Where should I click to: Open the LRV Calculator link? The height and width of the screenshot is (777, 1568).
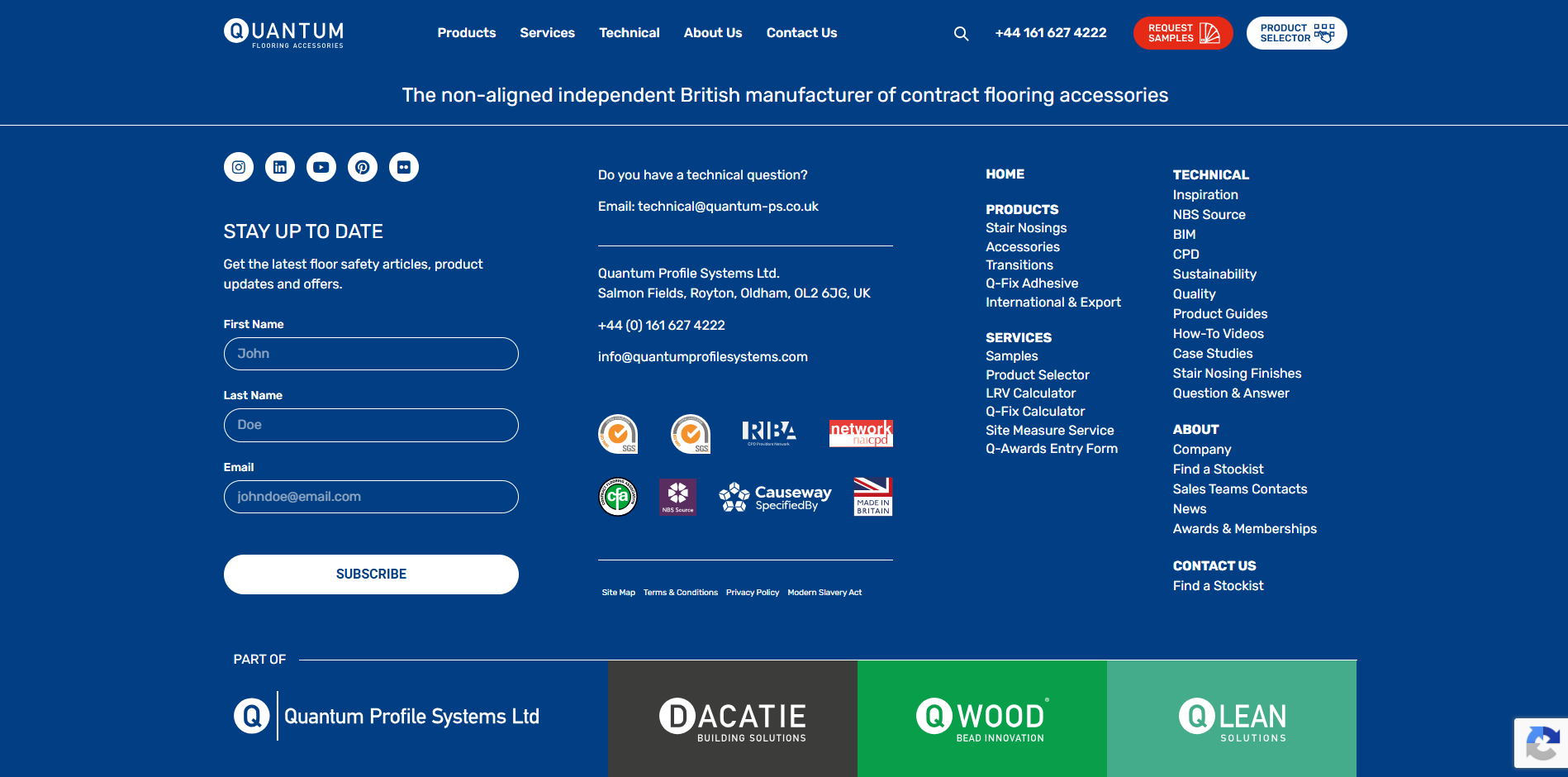[x=1031, y=393]
